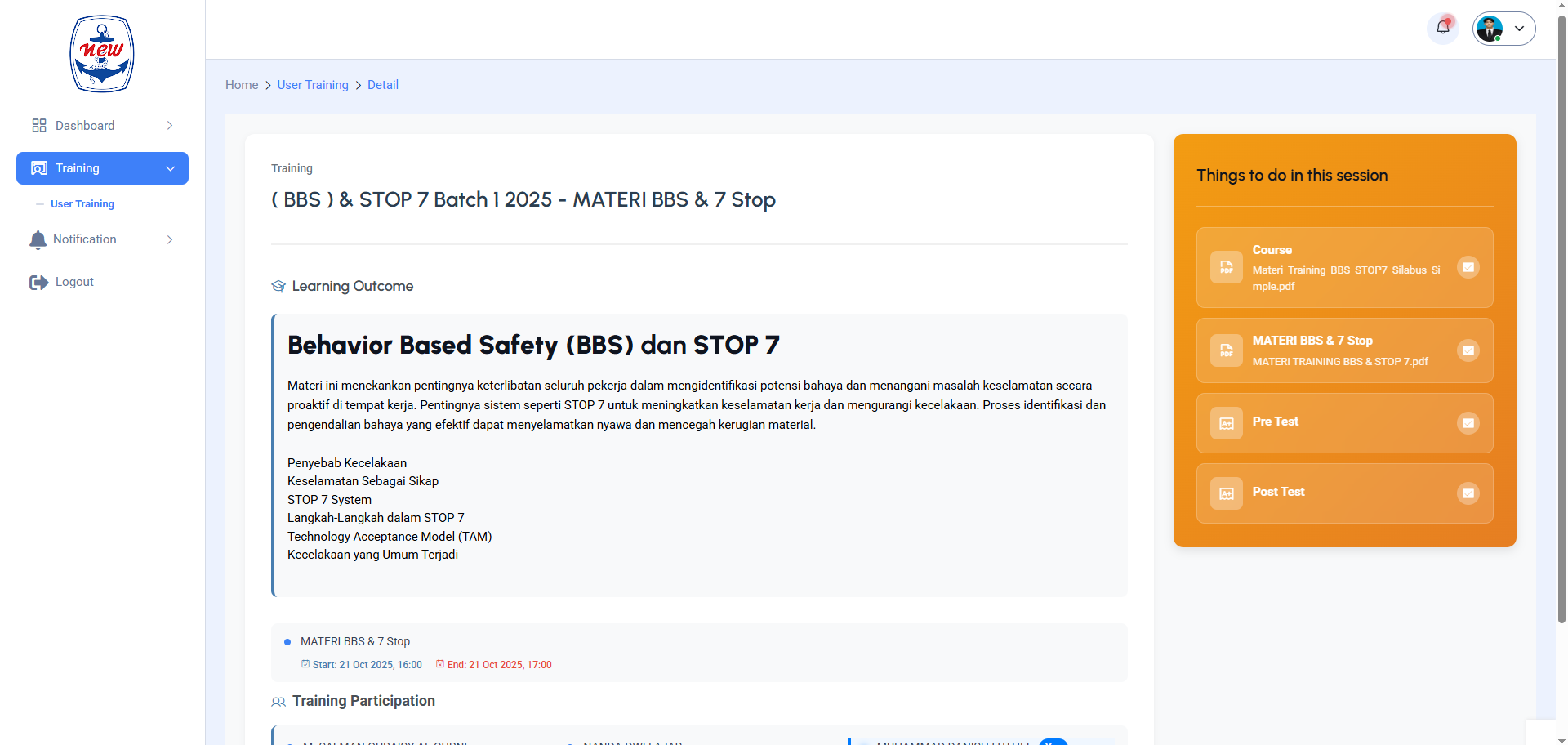Expand the Dashboard menu chevron

(x=170, y=125)
